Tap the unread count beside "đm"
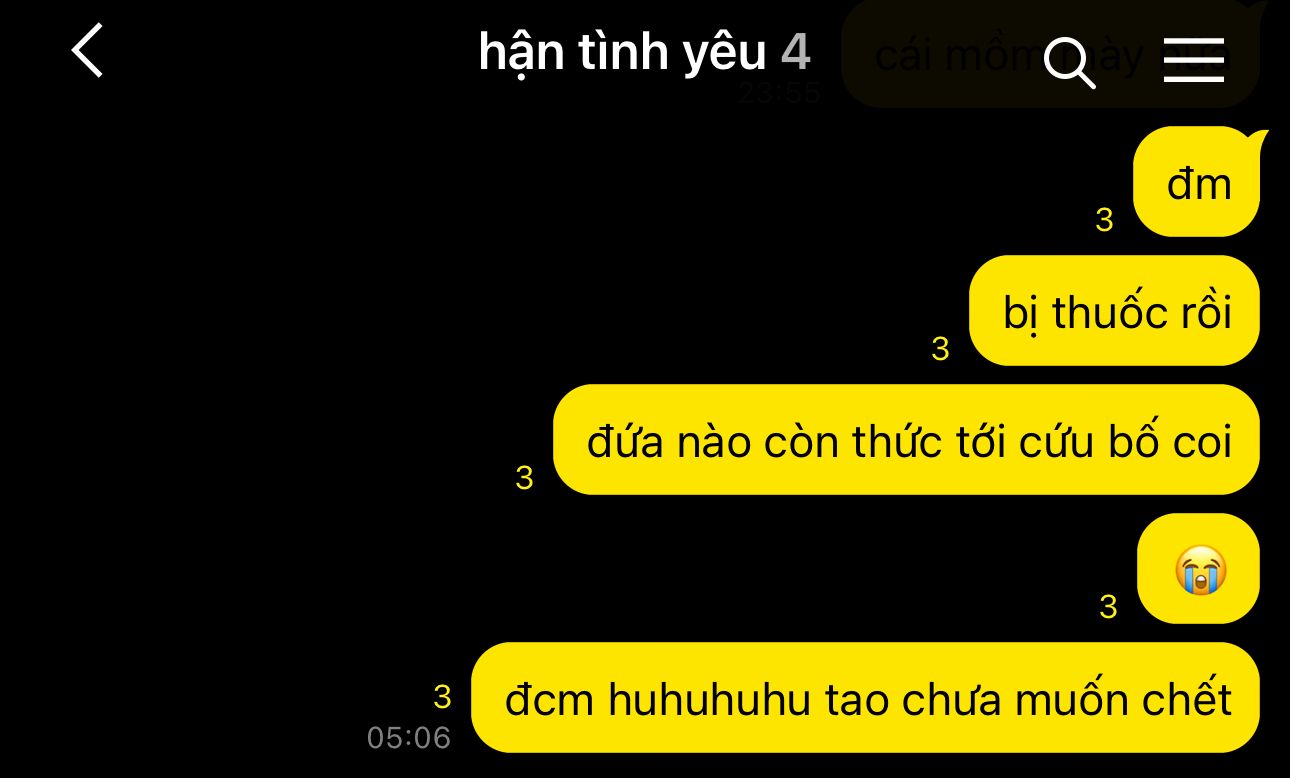The width and height of the screenshot is (1290, 778). pyautogui.click(x=1104, y=220)
